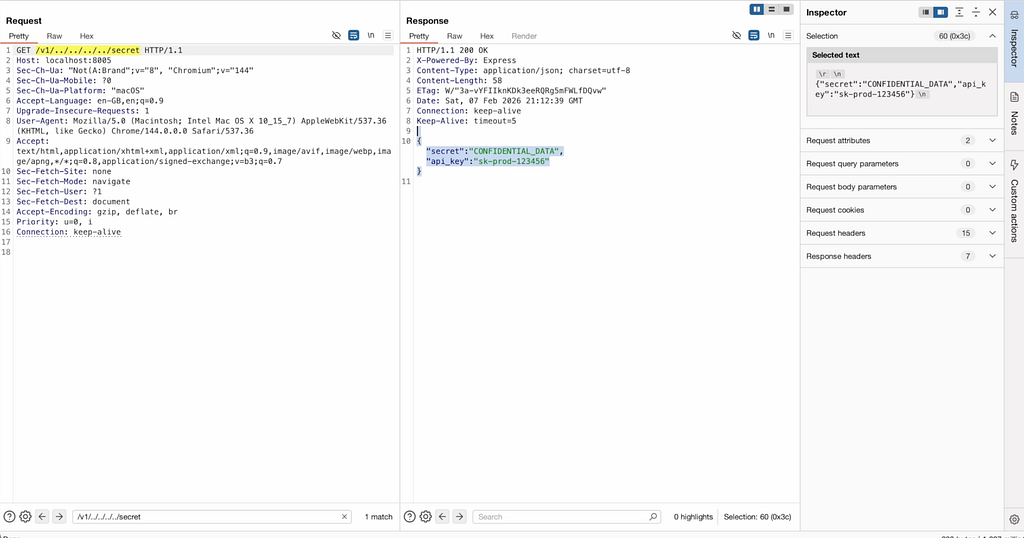1024x538 pixels.
Task: Toggle line wrap icon in Request panel
Action: [x=353, y=35]
